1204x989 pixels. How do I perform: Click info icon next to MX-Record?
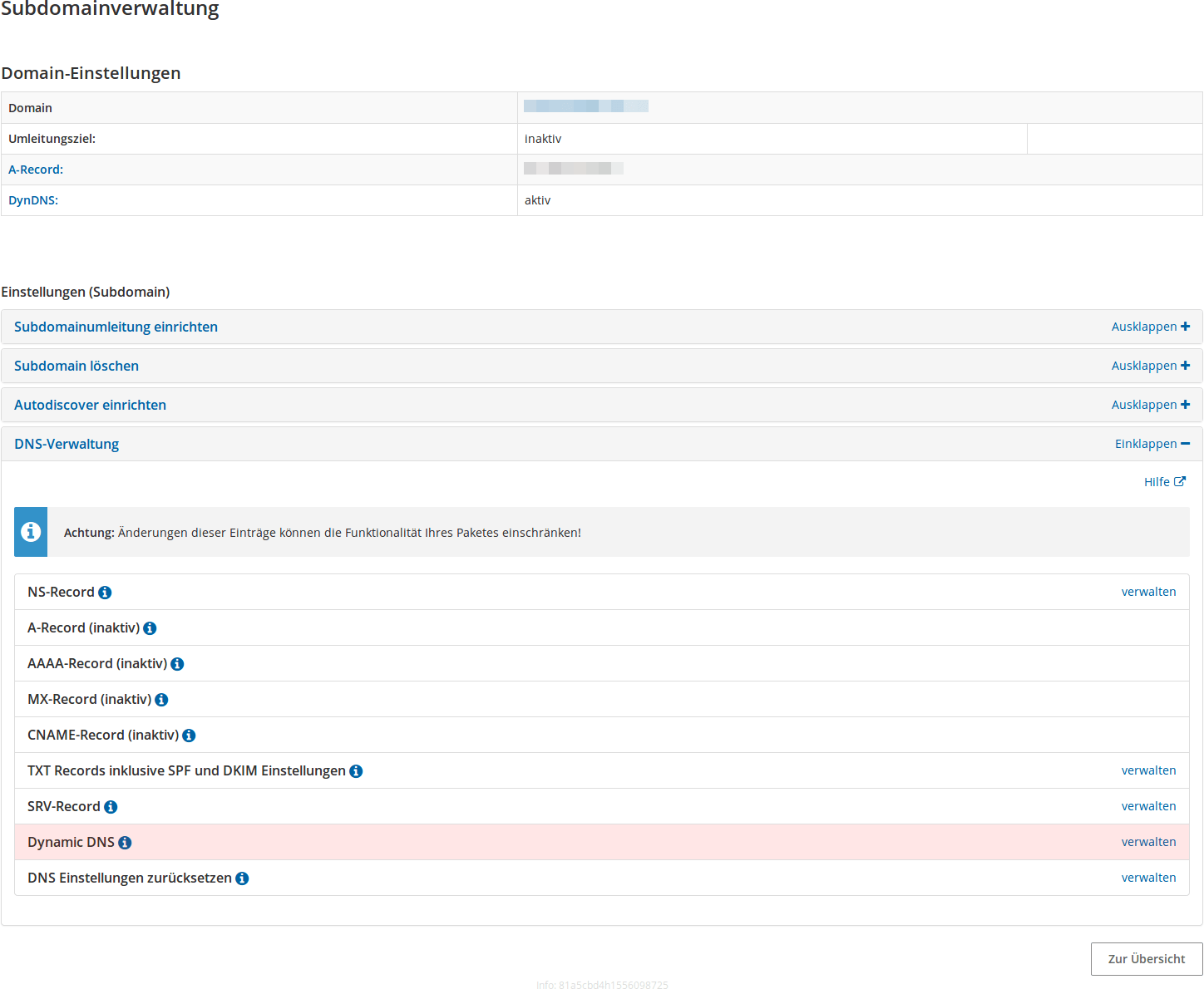(x=161, y=700)
